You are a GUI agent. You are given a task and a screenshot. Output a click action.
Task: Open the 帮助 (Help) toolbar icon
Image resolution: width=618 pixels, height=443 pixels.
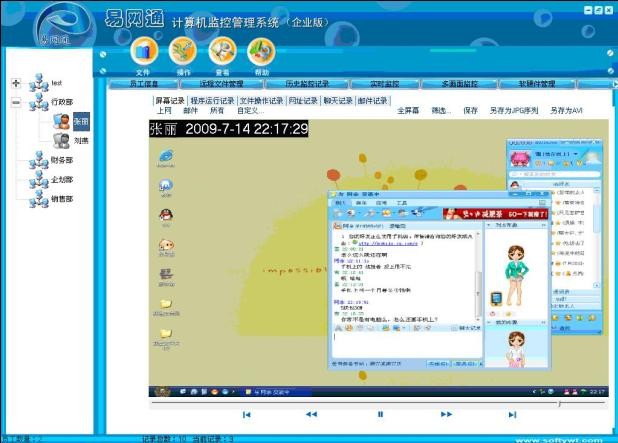click(261, 50)
